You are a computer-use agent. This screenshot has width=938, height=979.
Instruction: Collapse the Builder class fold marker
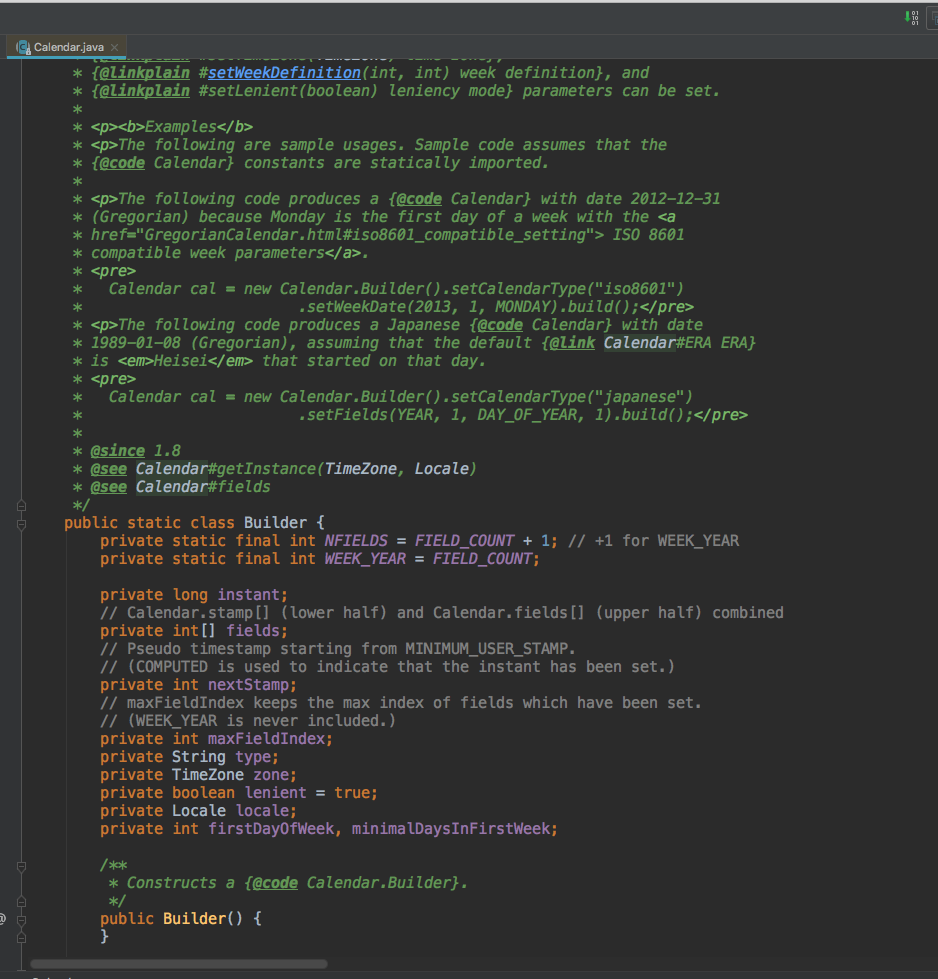tap(21, 524)
